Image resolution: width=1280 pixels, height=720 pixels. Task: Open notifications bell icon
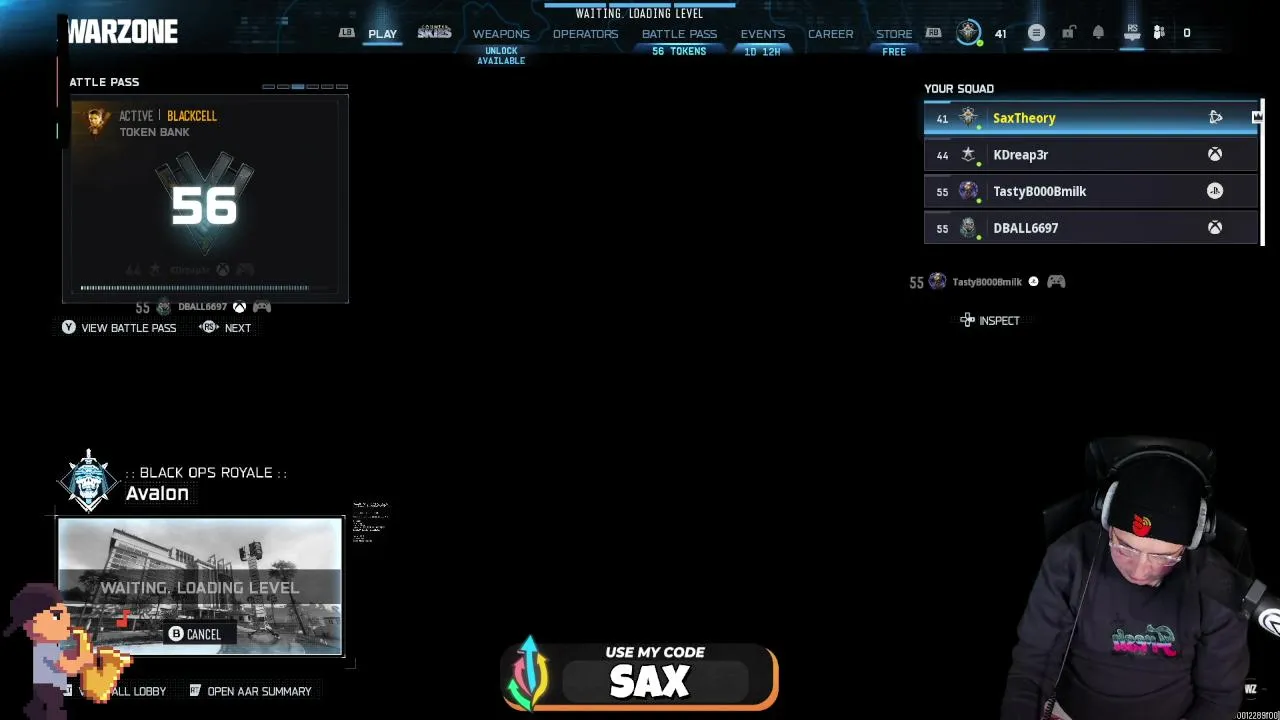tap(1098, 33)
